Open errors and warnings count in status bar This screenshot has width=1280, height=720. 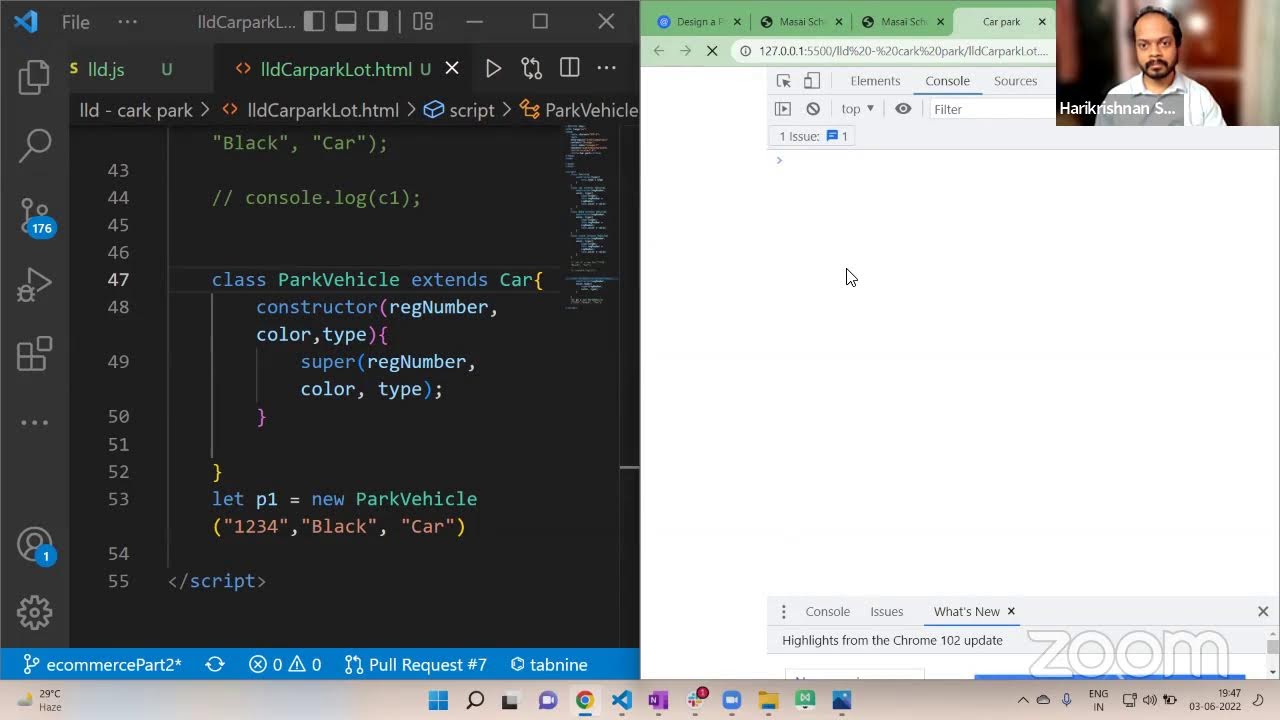pyautogui.click(x=285, y=664)
